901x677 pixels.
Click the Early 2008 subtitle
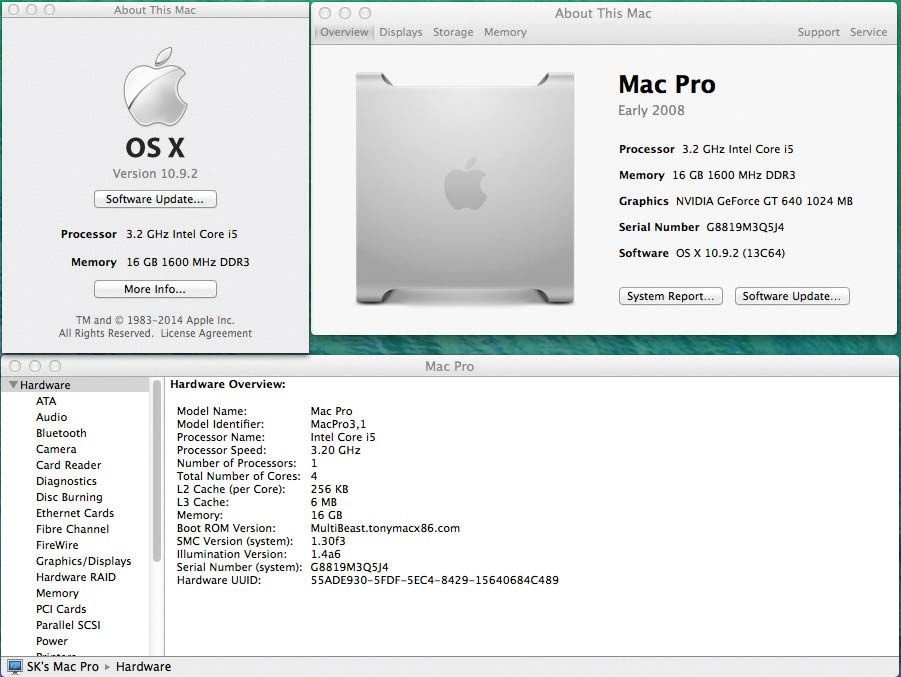pos(651,110)
